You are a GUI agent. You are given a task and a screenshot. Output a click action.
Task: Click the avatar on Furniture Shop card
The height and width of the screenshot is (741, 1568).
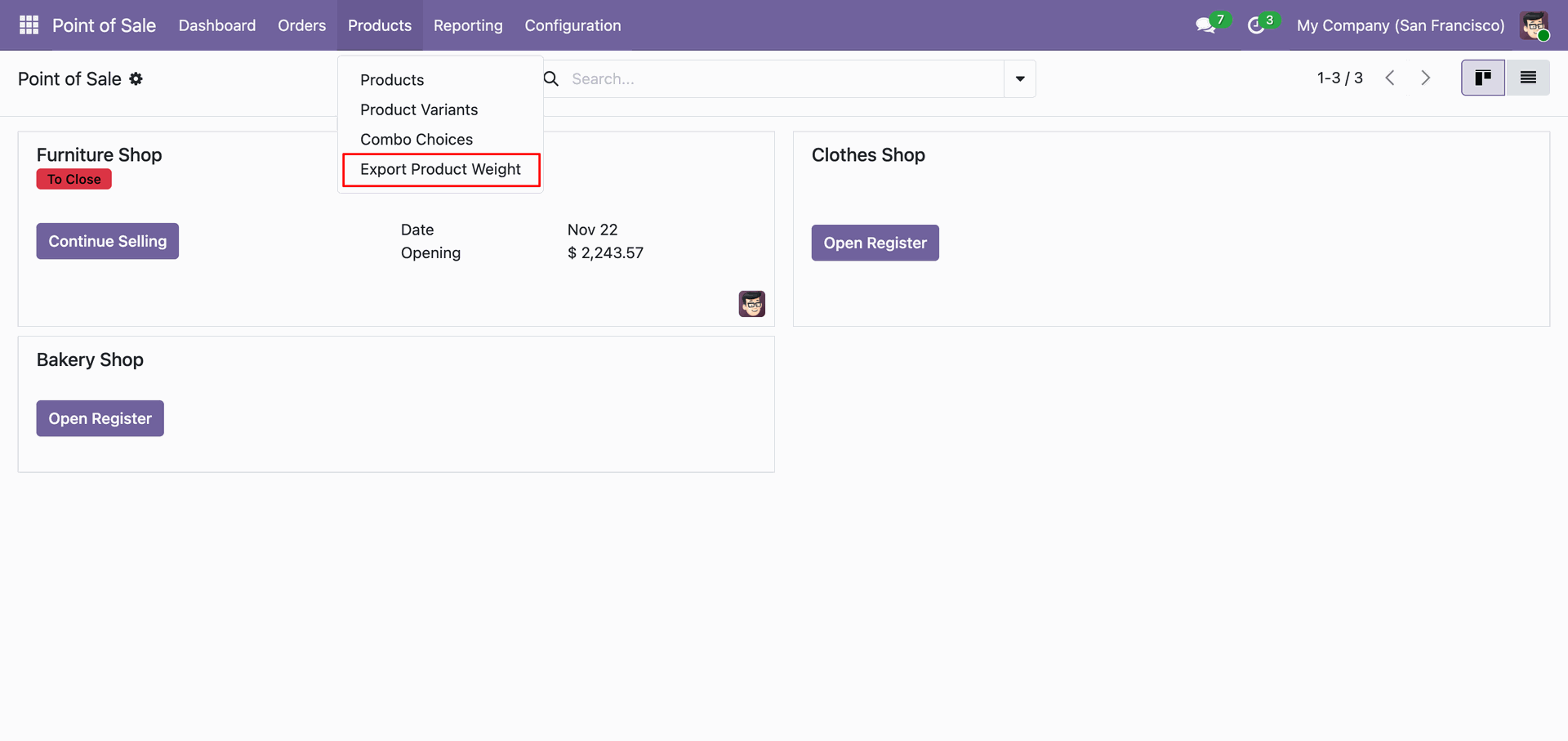click(751, 304)
